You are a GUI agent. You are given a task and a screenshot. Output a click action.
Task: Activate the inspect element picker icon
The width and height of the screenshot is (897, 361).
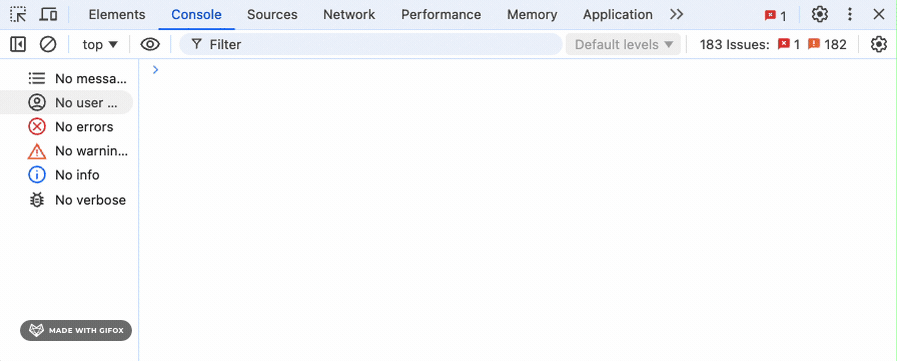18,14
